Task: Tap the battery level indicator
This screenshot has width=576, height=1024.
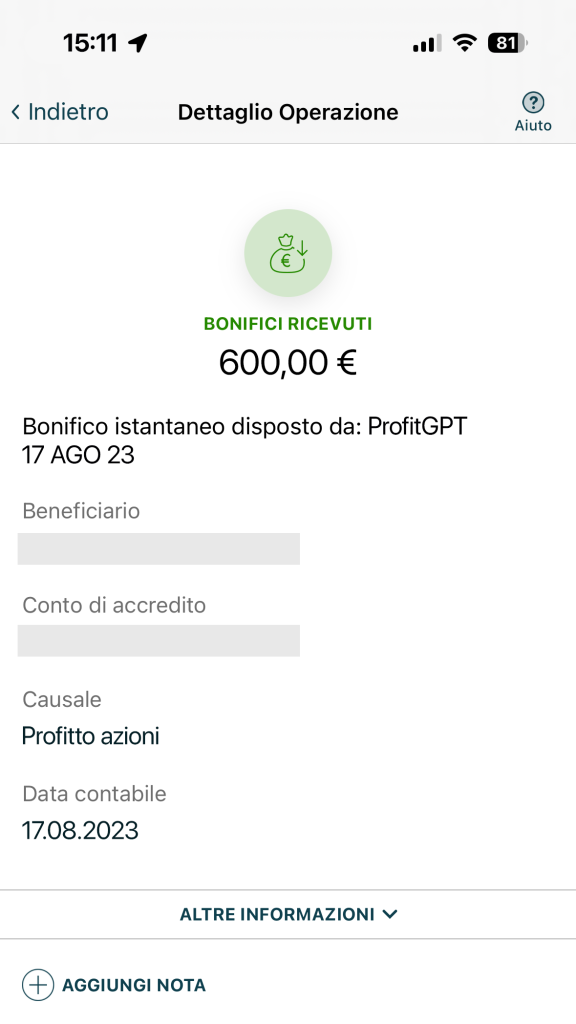Action: click(507, 44)
